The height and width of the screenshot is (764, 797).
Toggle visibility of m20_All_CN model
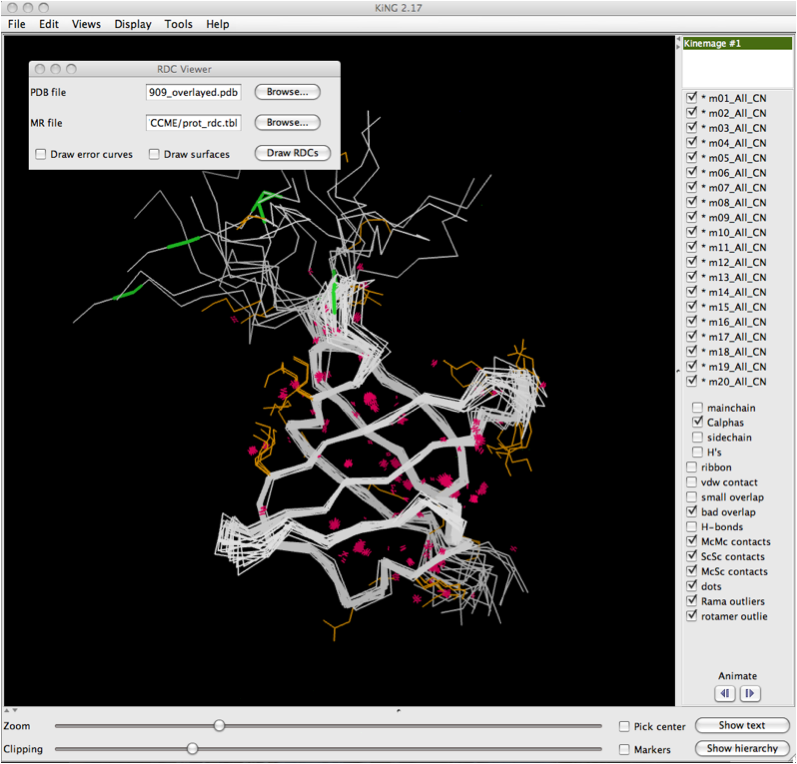point(692,381)
